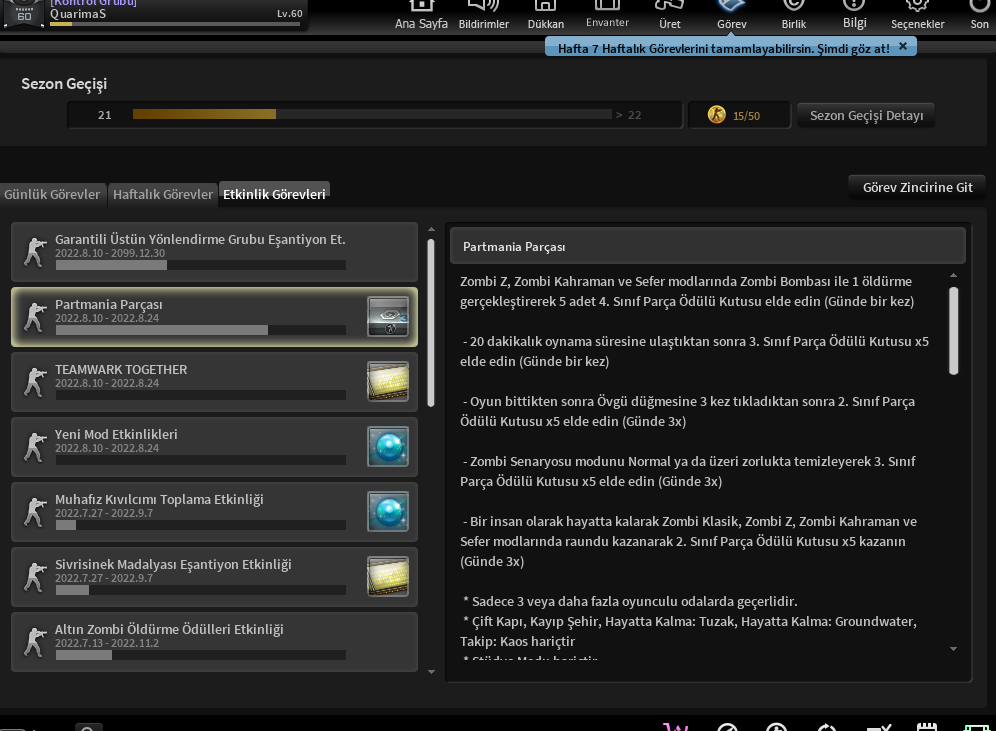Click Görev Zincirine Git button
This screenshot has width=996, height=731.
(x=917, y=187)
